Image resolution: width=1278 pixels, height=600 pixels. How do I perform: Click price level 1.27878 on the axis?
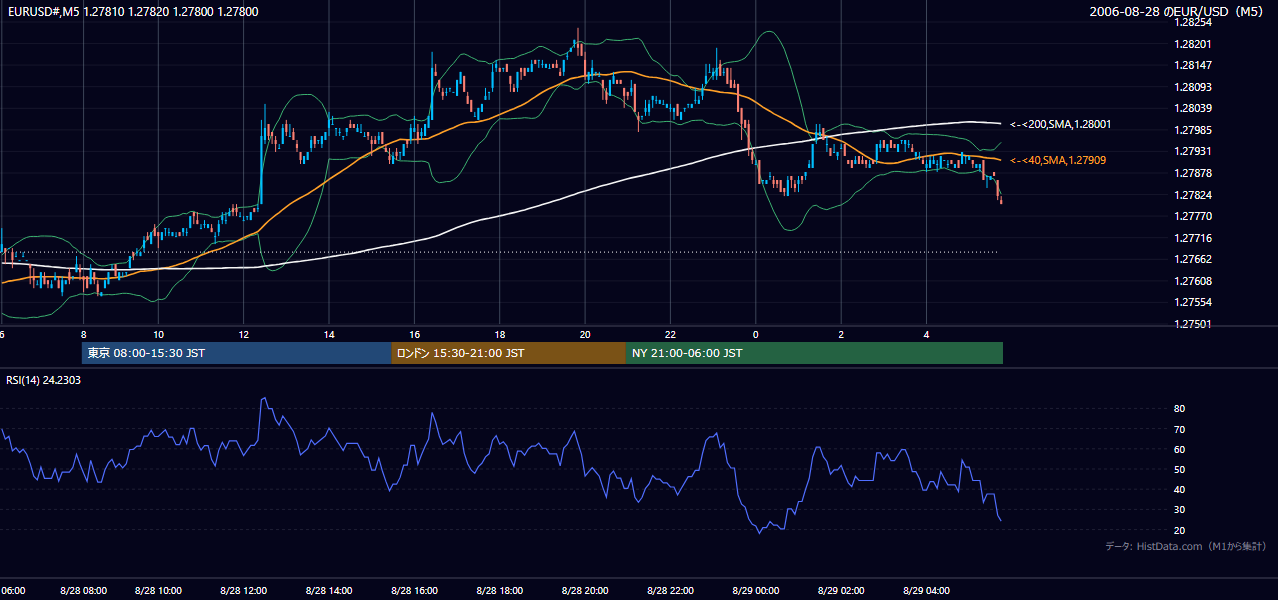pyautogui.click(x=1194, y=173)
